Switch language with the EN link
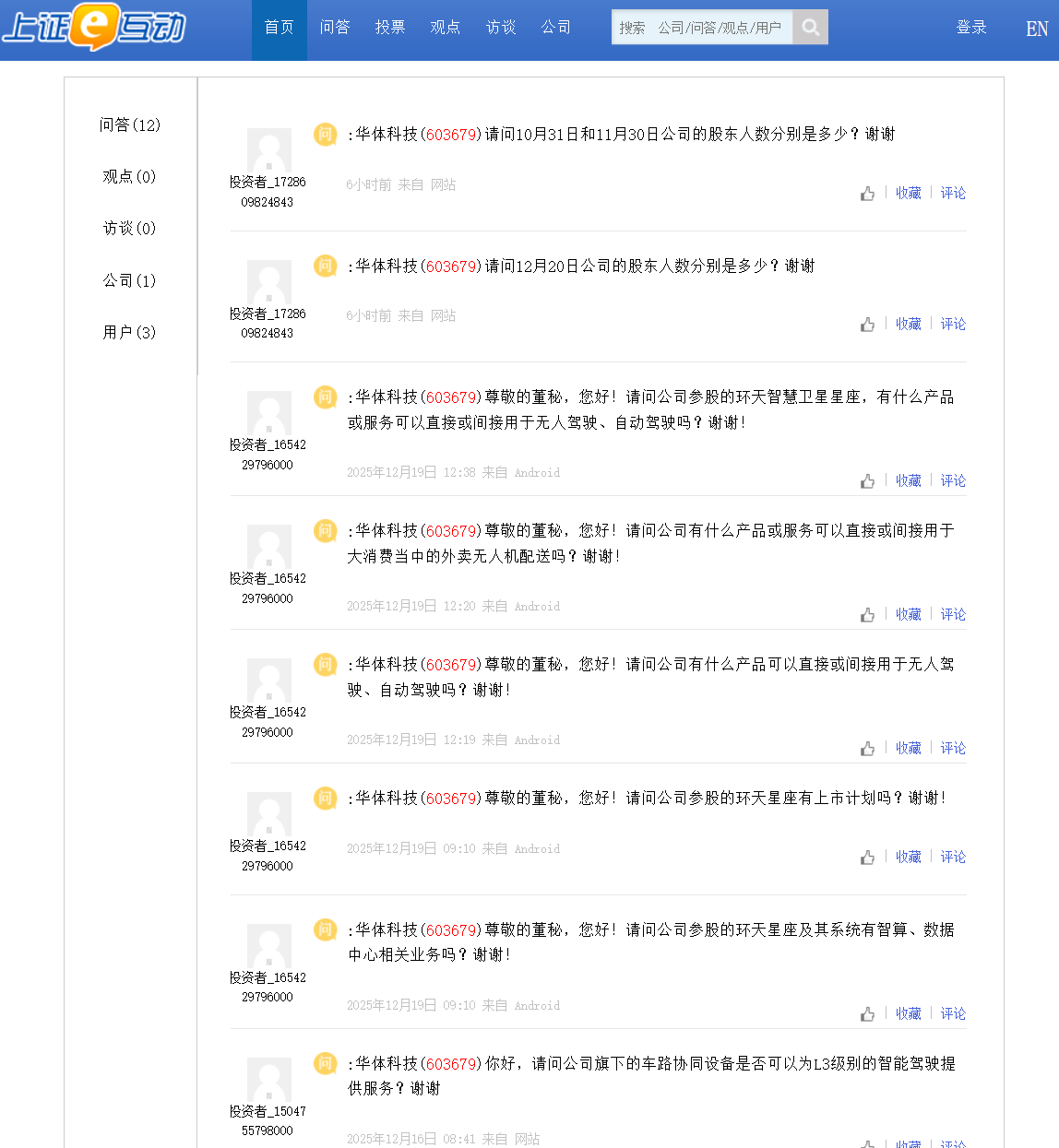Viewport: 1059px width, 1148px height. point(1037,29)
